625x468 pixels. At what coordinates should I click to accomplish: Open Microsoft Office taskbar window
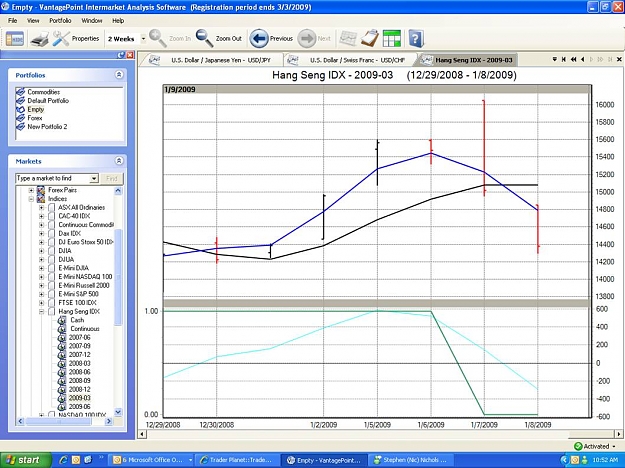(x=152, y=460)
